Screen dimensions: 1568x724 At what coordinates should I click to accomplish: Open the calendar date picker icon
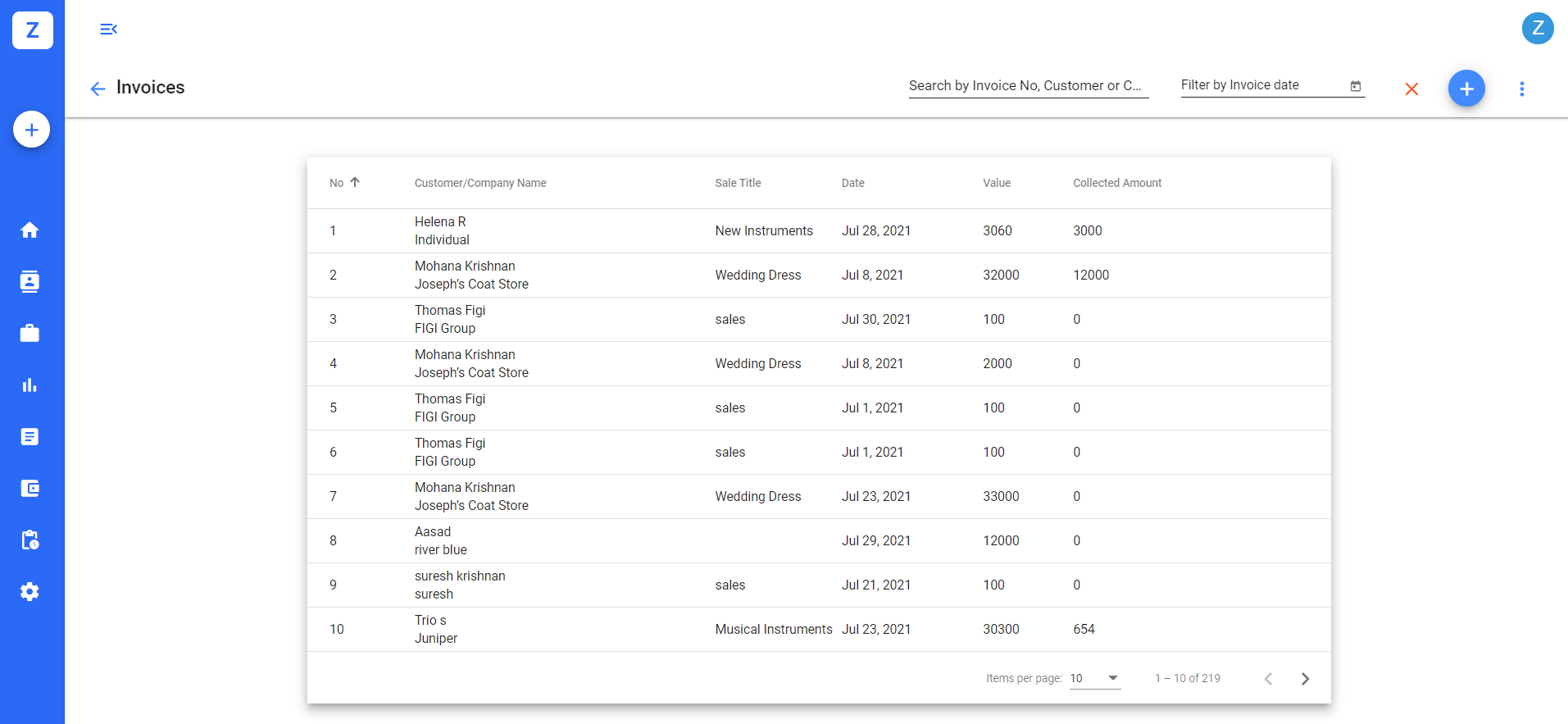click(1356, 86)
